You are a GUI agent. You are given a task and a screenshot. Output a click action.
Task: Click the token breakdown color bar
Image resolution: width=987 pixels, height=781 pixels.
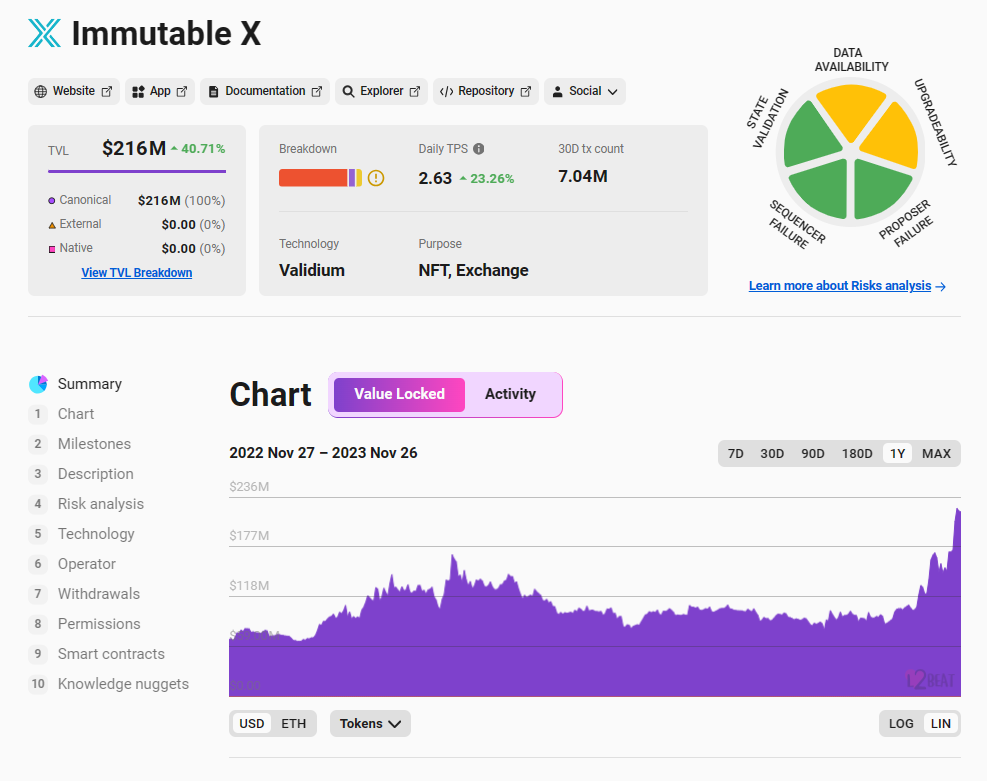click(x=320, y=178)
